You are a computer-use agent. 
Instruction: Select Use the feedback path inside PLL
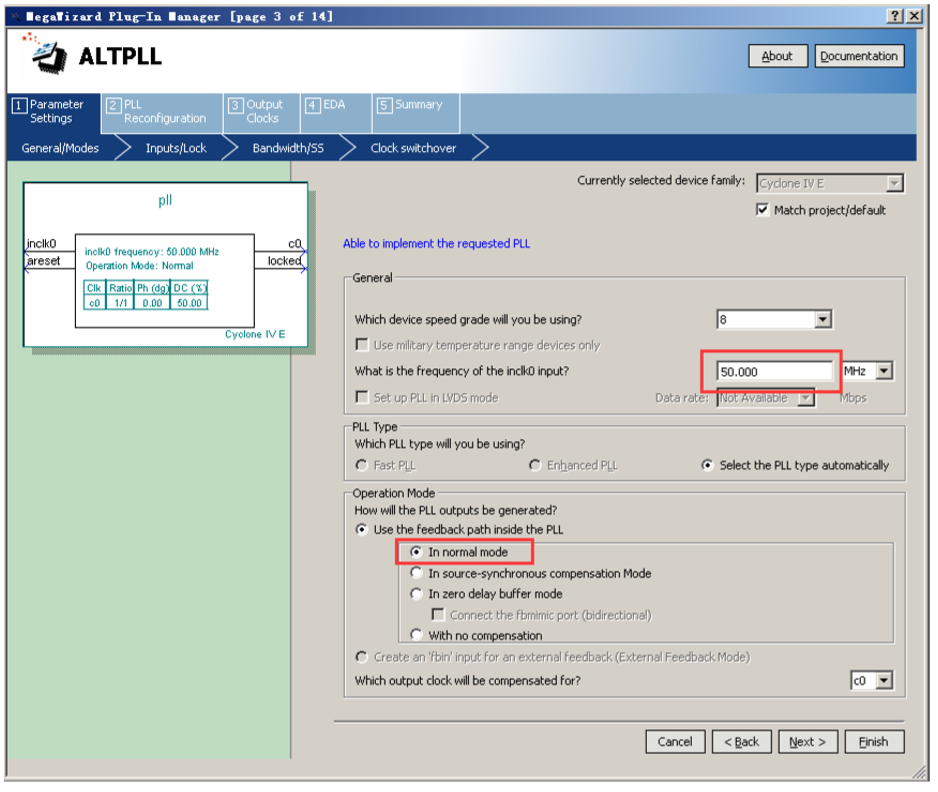pos(361,530)
